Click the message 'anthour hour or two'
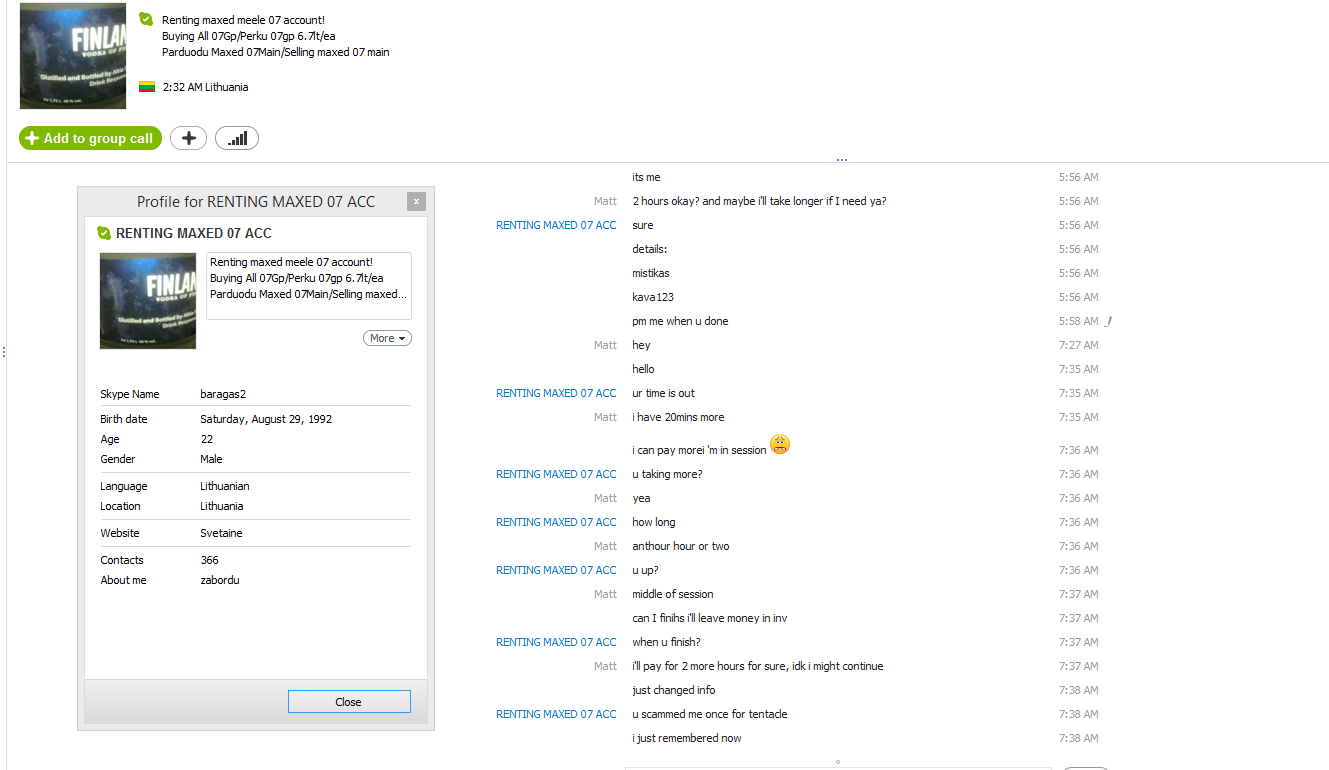The image size is (1329, 770). click(681, 546)
